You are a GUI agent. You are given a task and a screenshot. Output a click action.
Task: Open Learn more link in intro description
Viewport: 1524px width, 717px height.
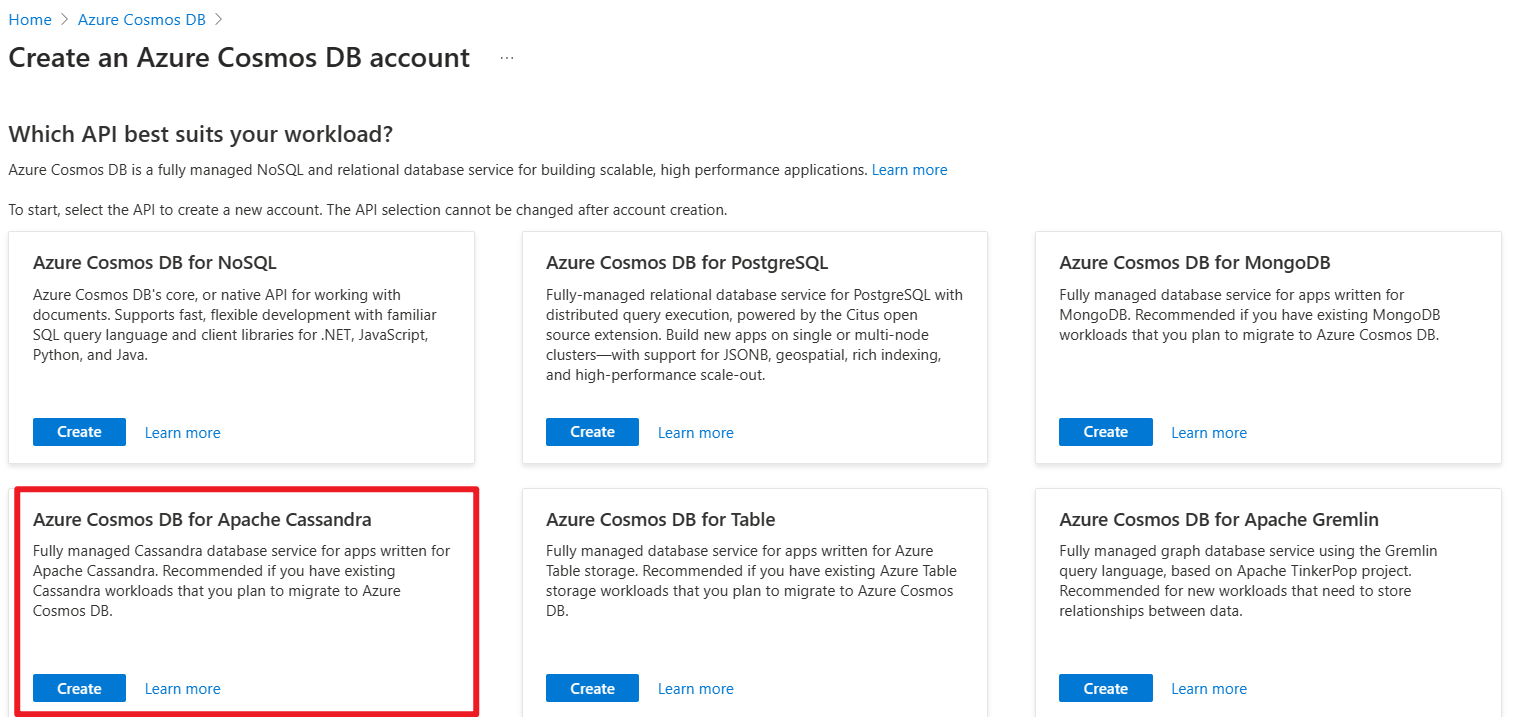point(910,170)
